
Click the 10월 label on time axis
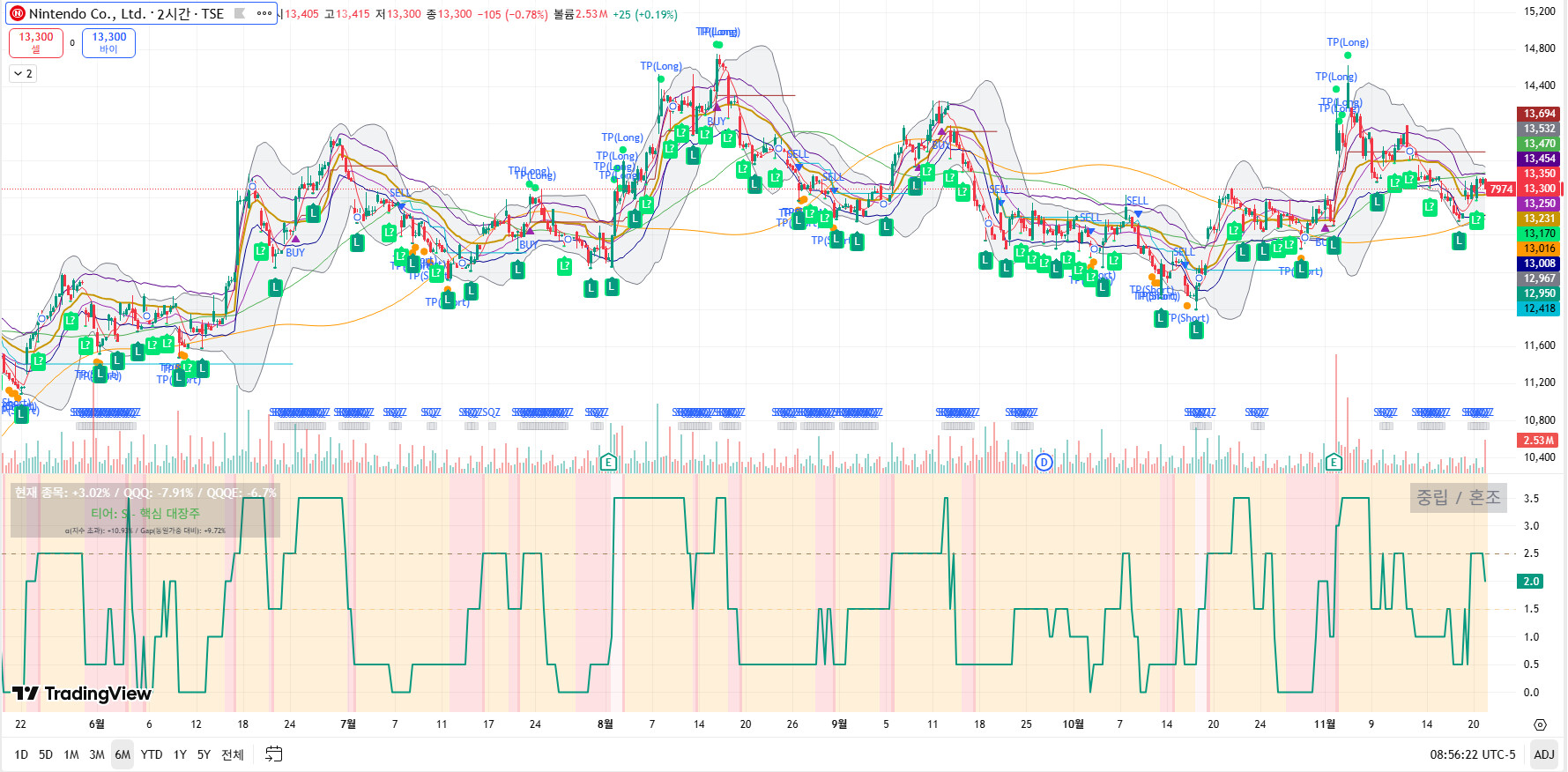1073,724
